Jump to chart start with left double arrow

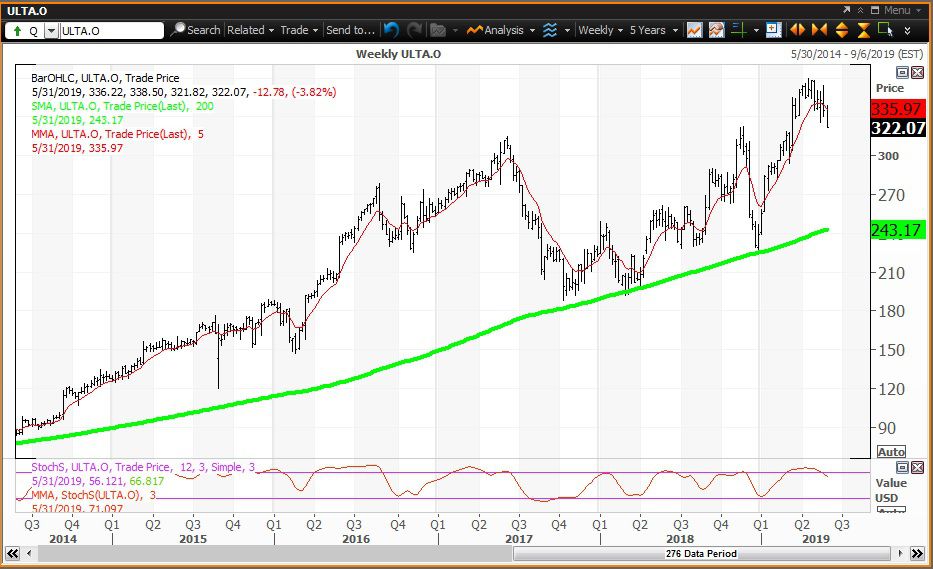12,554
